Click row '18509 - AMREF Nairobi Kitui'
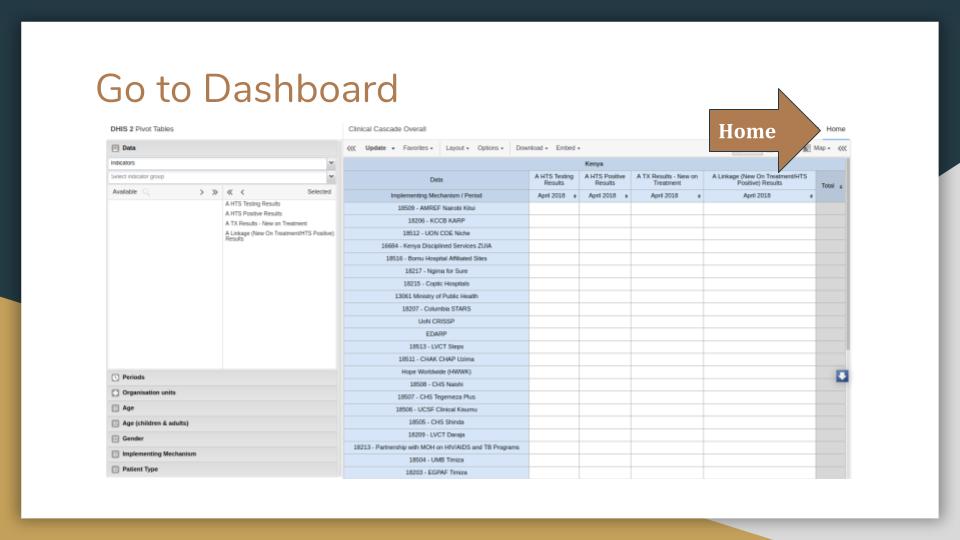 pyautogui.click(x=437, y=208)
